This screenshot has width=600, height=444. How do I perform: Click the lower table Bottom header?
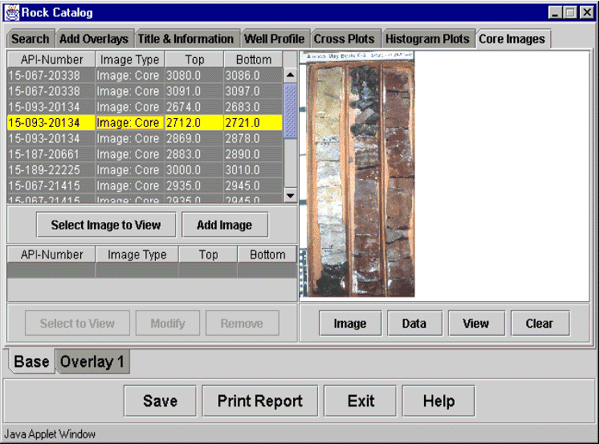coord(267,255)
